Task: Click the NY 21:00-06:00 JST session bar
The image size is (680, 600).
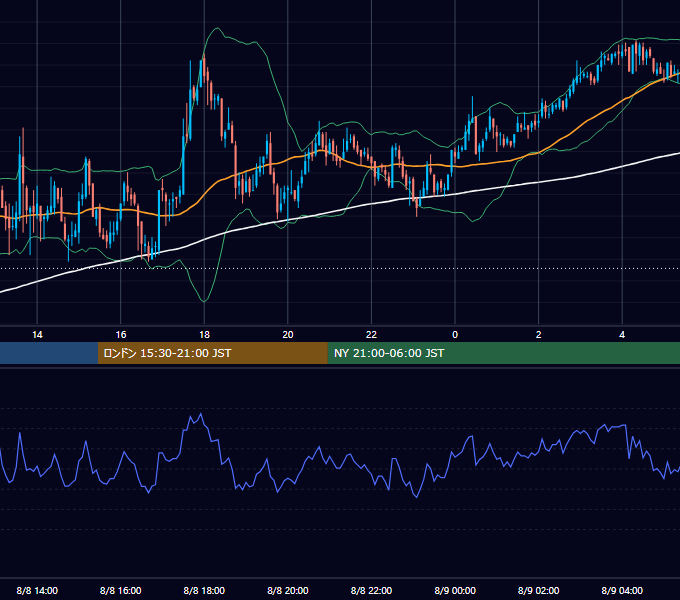Action: (x=503, y=353)
